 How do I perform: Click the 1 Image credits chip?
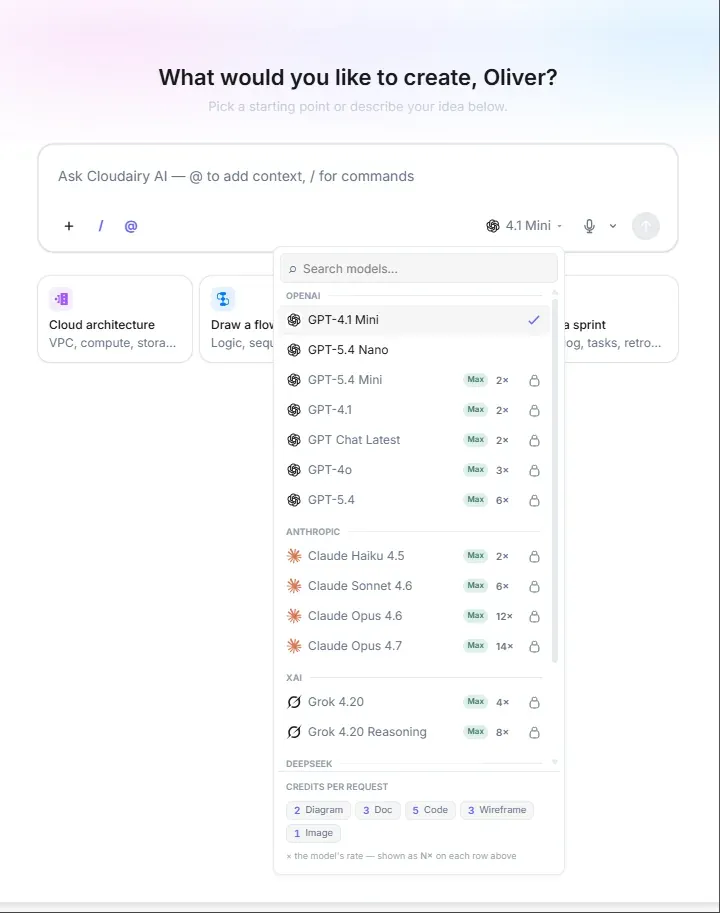pyautogui.click(x=313, y=833)
